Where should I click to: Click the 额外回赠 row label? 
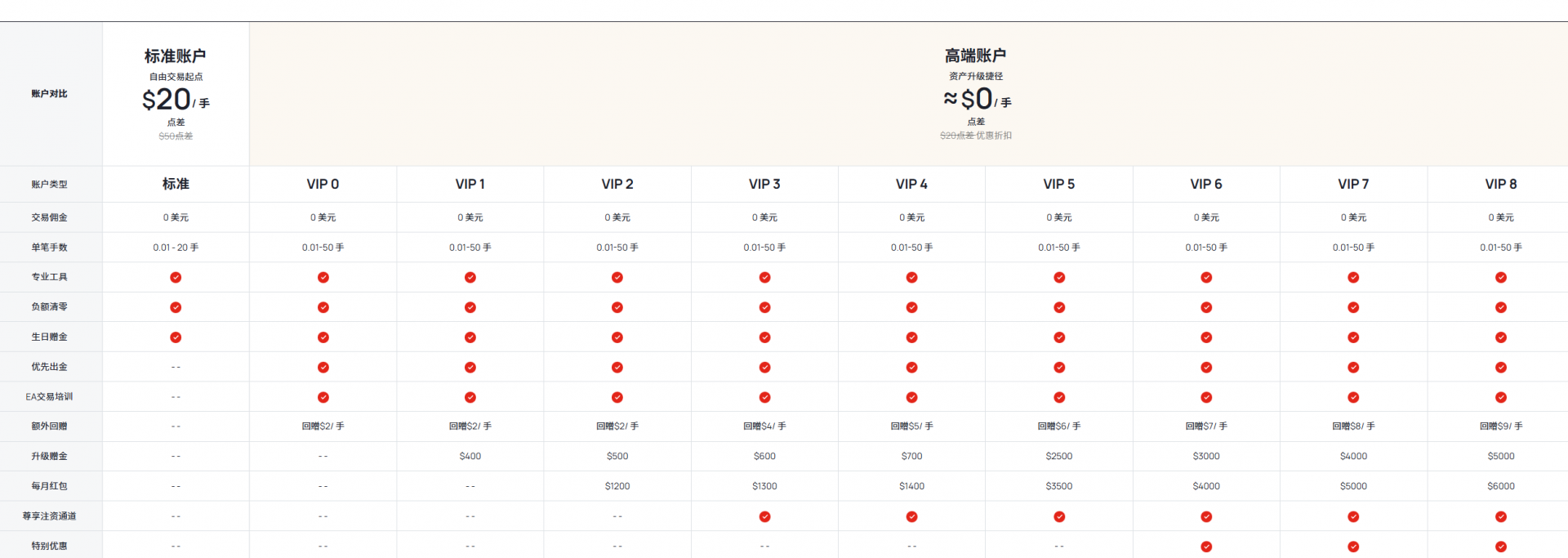pos(49,426)
